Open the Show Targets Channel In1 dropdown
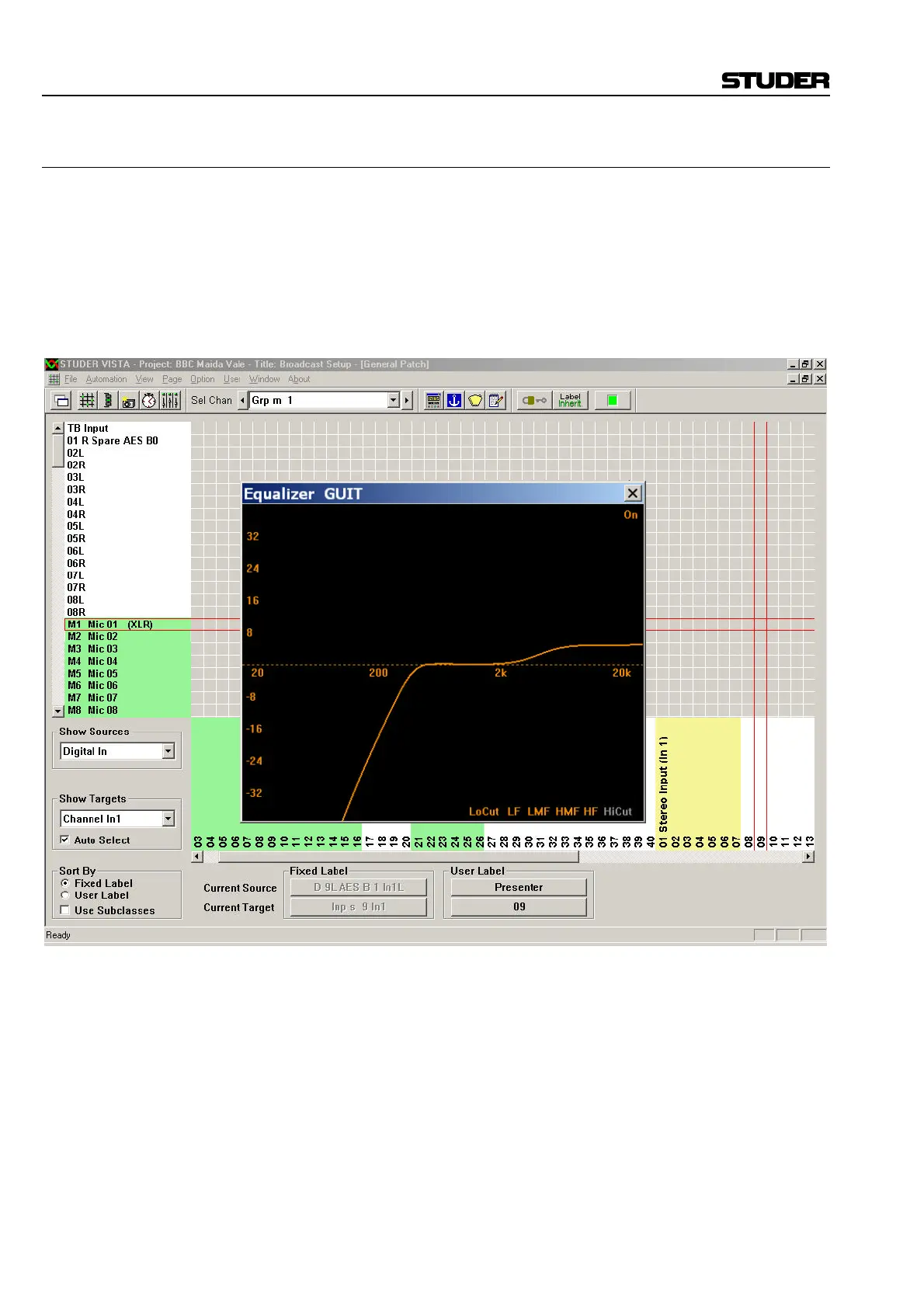The width and height of the screenshot is (924, 1308). 168,819
